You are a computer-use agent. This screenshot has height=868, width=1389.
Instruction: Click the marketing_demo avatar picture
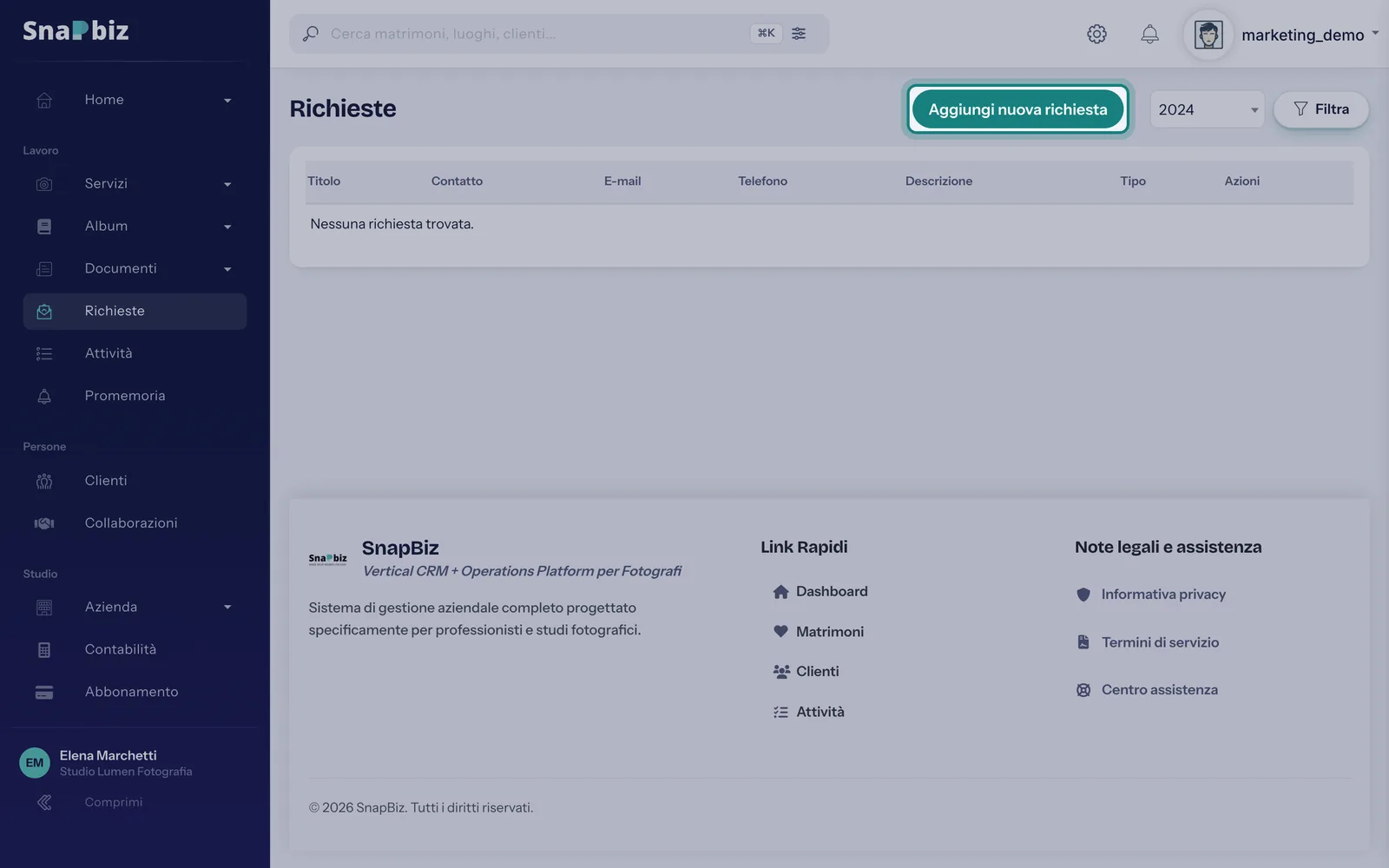point(1208,35)
